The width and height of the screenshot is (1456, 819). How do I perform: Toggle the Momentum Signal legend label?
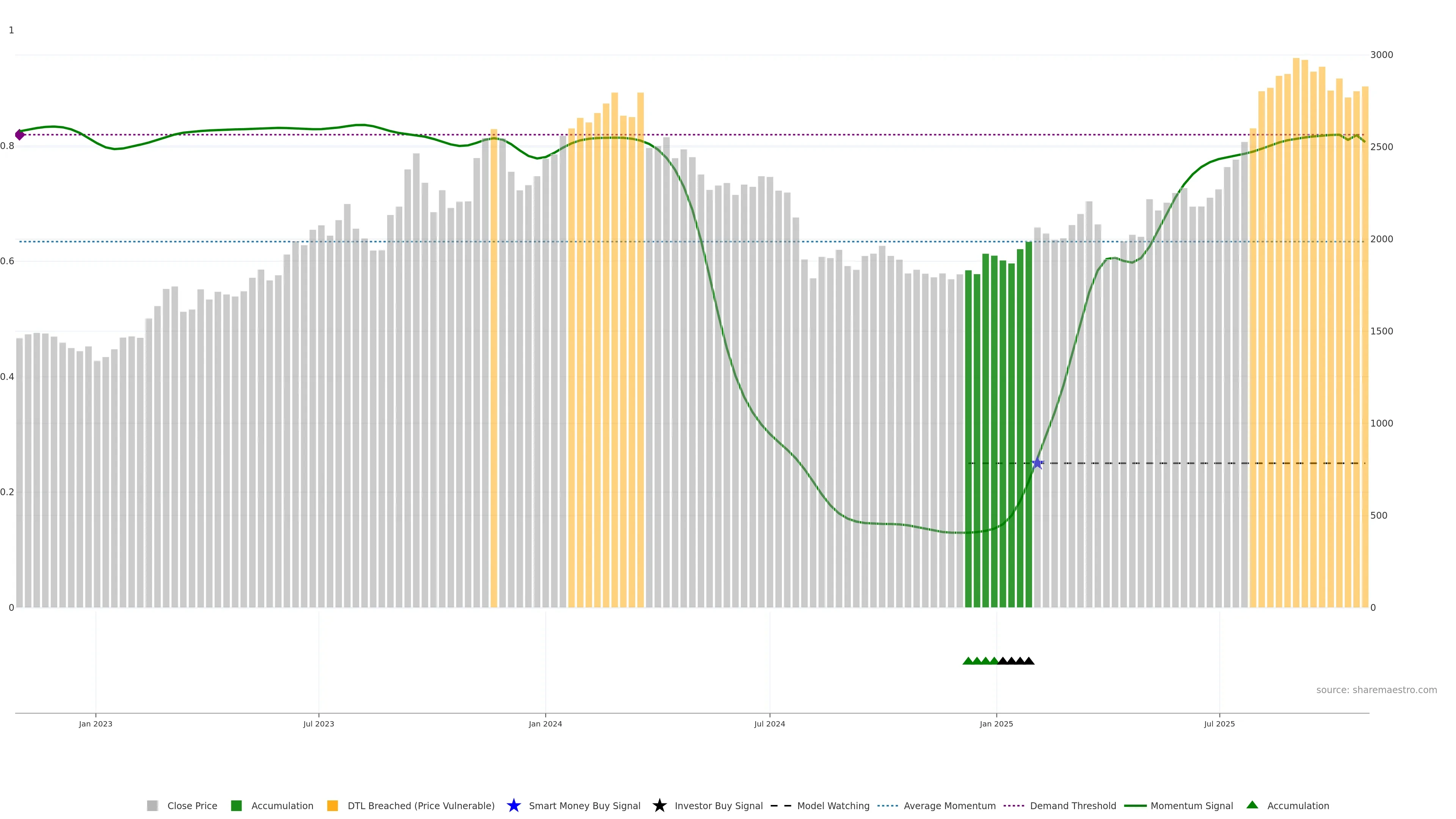[1191, 805]
